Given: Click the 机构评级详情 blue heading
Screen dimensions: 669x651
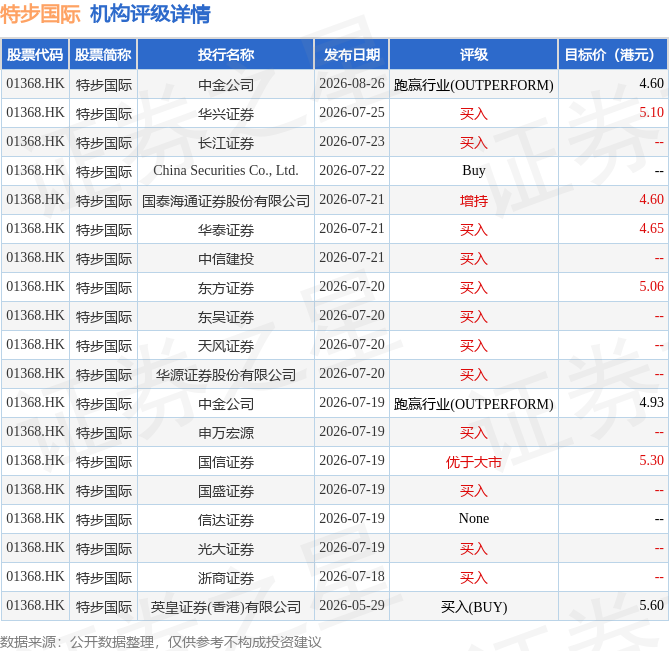Looking at the screenshot, I should [x=150, y=14].
